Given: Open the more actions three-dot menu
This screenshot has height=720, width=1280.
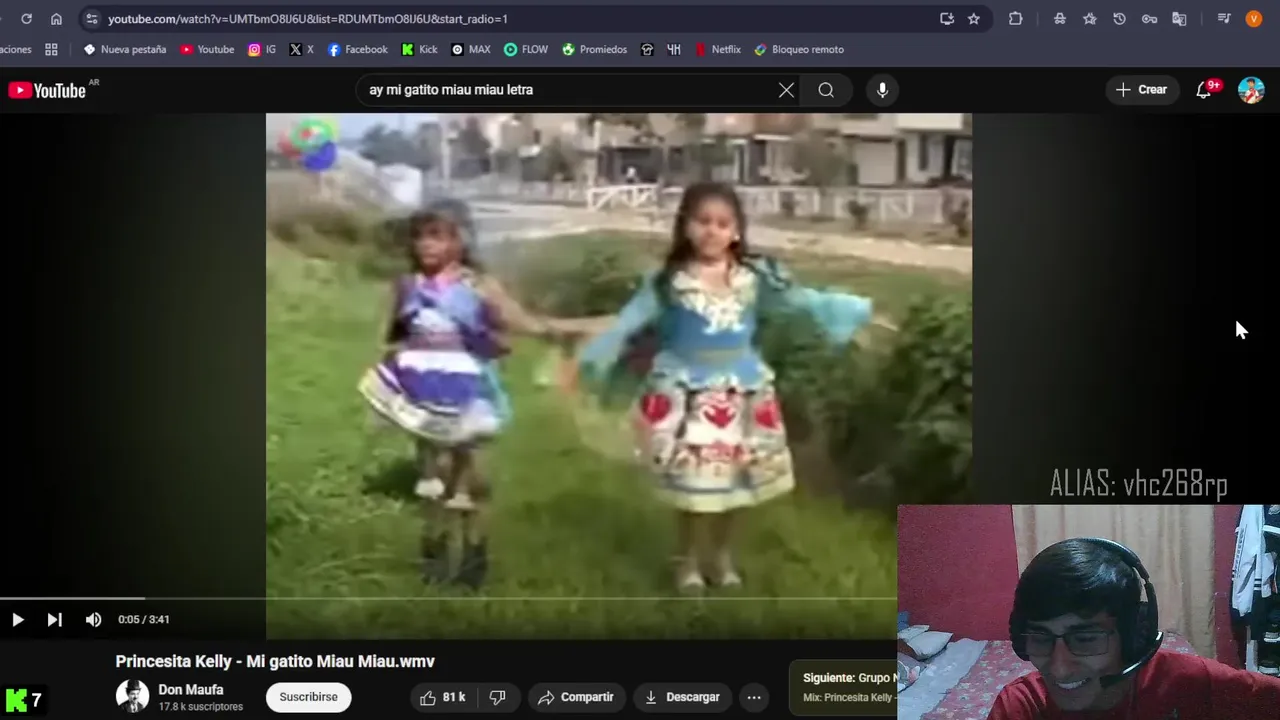Looking at the screenshot, I should (754, 697).
